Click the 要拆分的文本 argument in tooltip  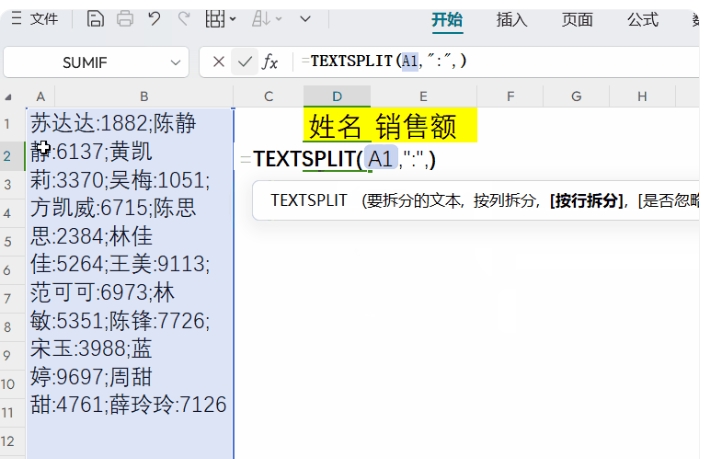click(414, 201)
